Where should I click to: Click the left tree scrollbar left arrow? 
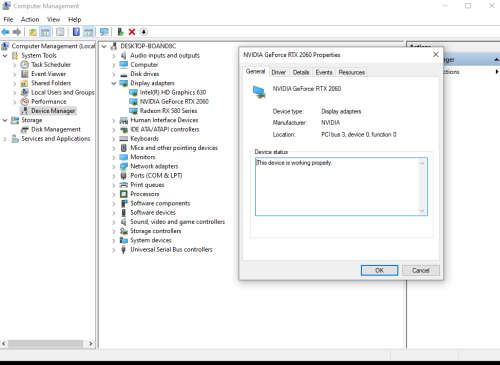click(x=4, y=343)
